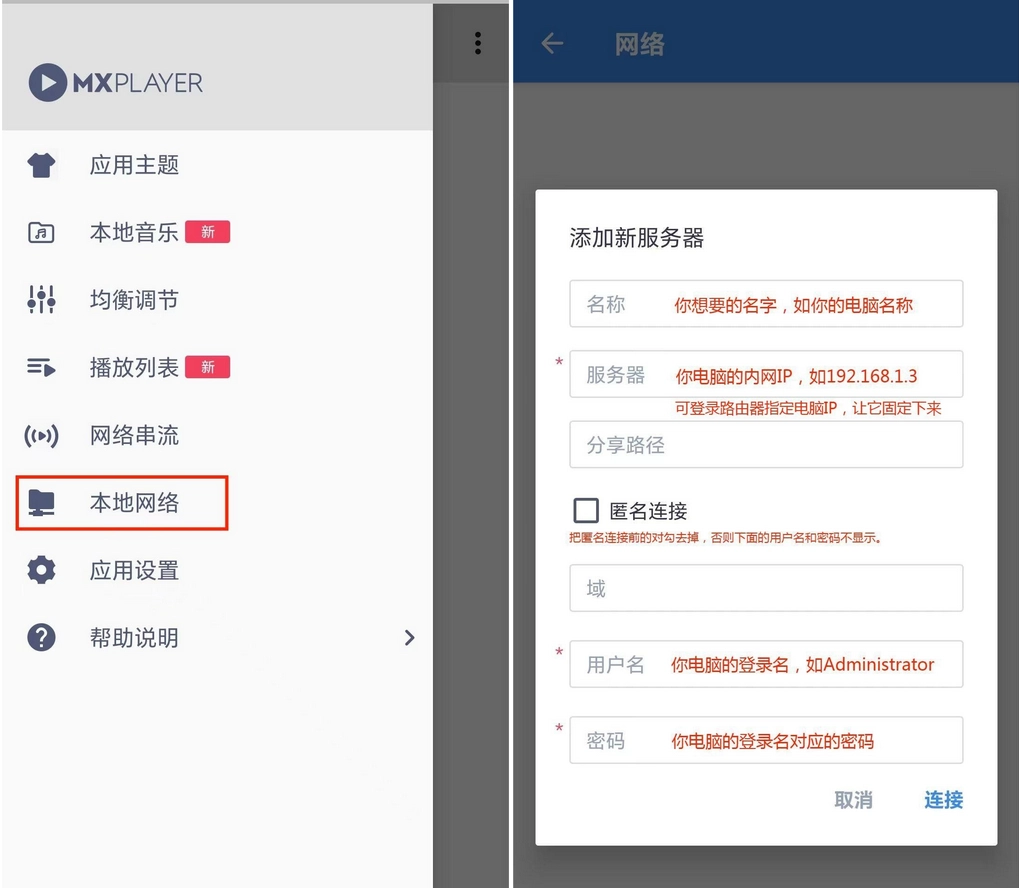The height and width of the screenshot is (888, 1019).
Task: Open the three-dot overflow menu
Action: pyautogui.click(x=478, y=43)
